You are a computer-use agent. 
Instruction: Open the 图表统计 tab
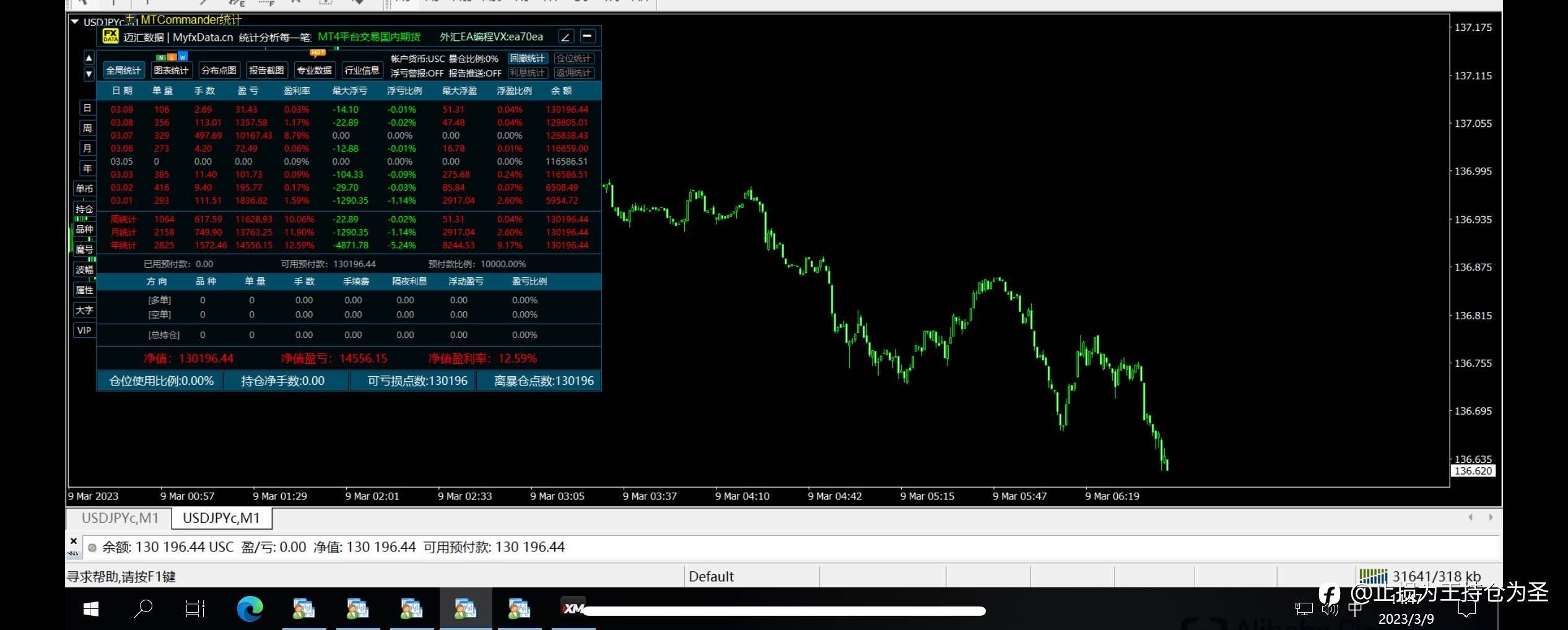pyautogui.click(x=171, y=71)
